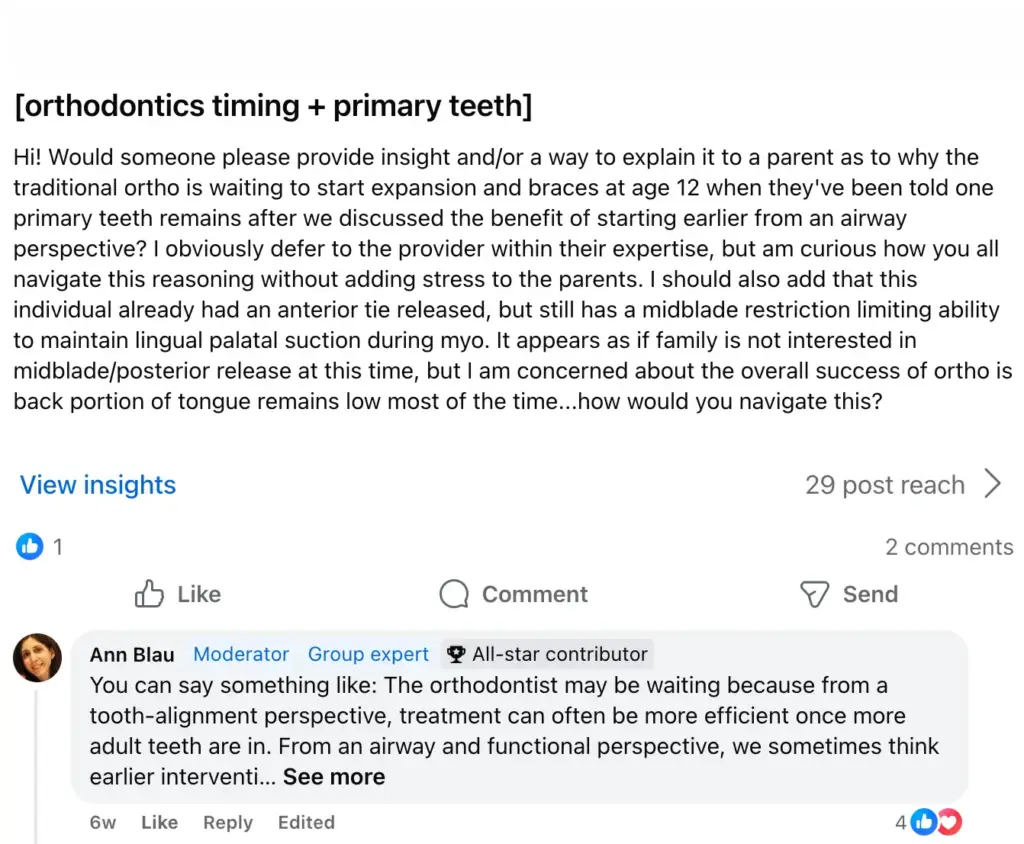Open the View insights link
This screenshot has height=844, width=1024.
[98, 485]
